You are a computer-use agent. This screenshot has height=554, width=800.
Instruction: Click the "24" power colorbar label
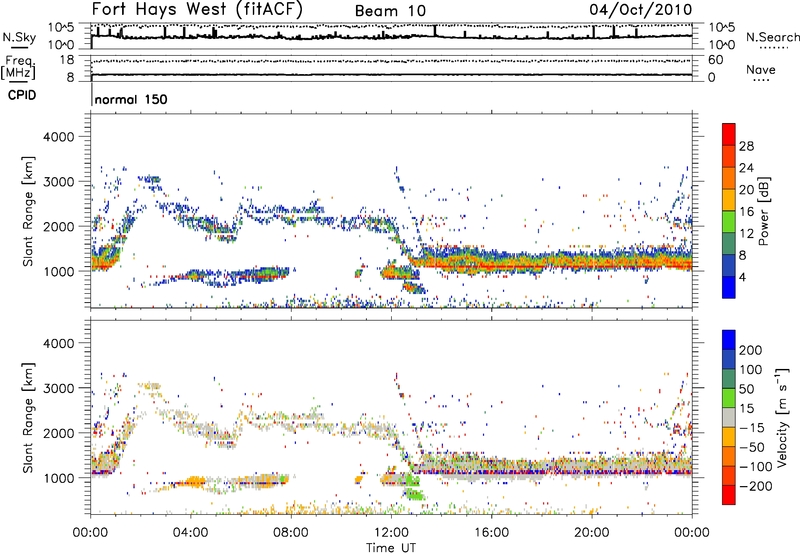[746, 168]
